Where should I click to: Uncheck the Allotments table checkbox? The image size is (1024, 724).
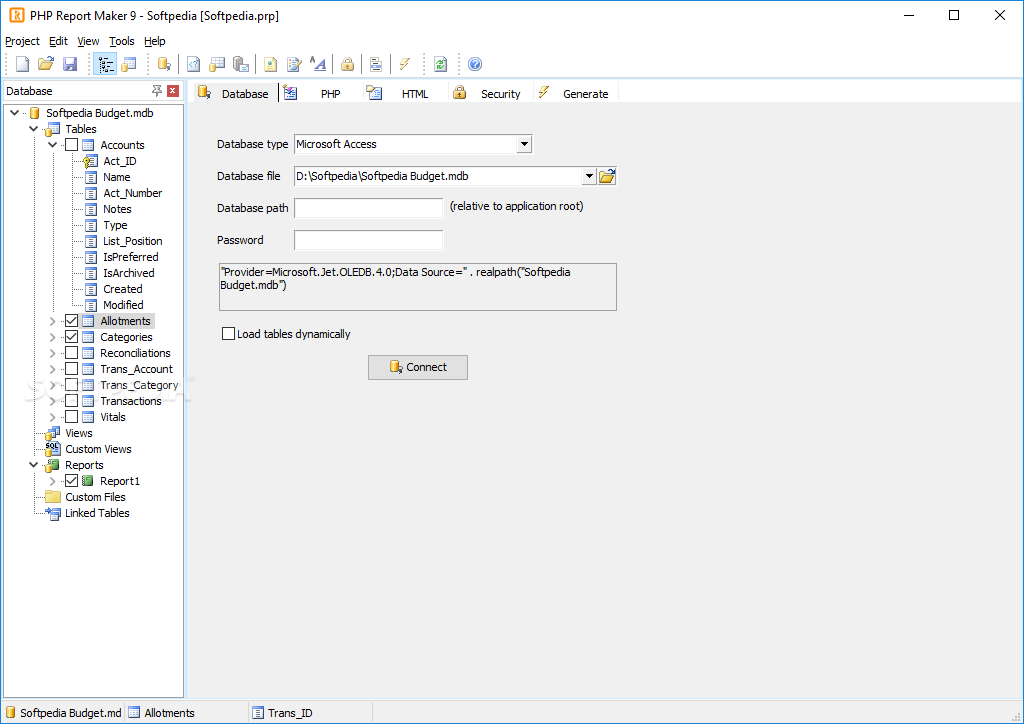point(73,320)
